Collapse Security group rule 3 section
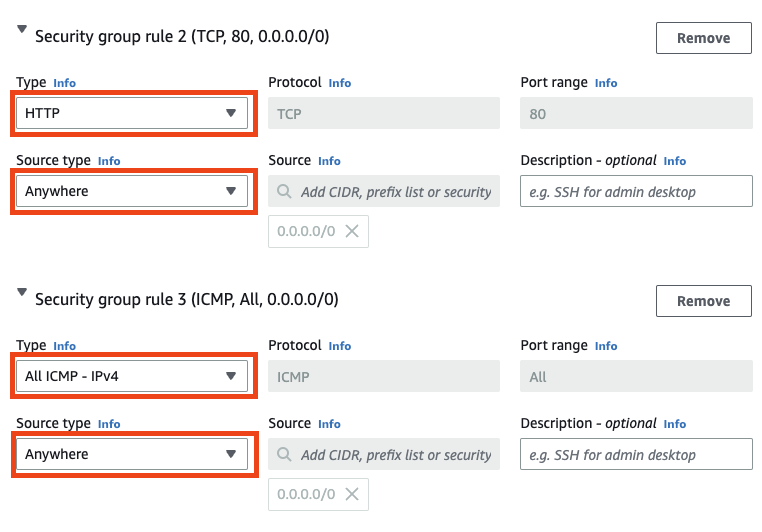This screenshot has height=532, width=762. coord(22,292)
